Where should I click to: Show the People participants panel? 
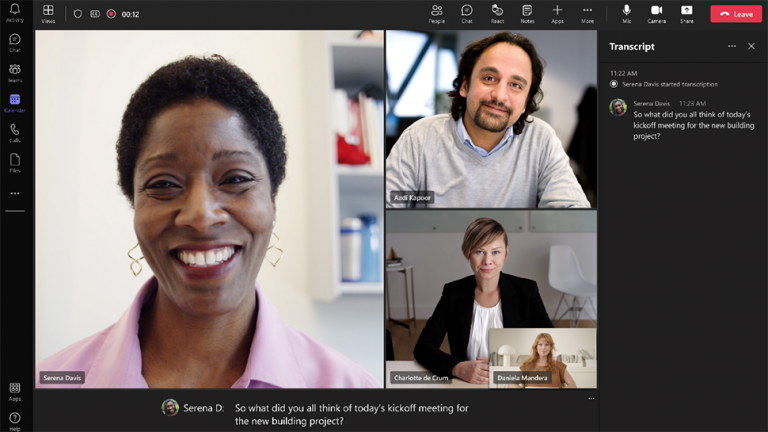click(x=436, y=13)
